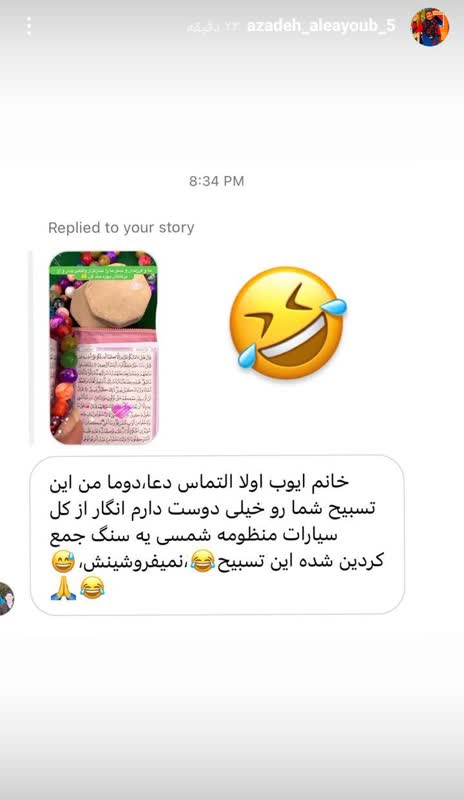Open the sender's small avatar beside message
The width and height of the screenshot is (464, 800).
tap(6, 598)
